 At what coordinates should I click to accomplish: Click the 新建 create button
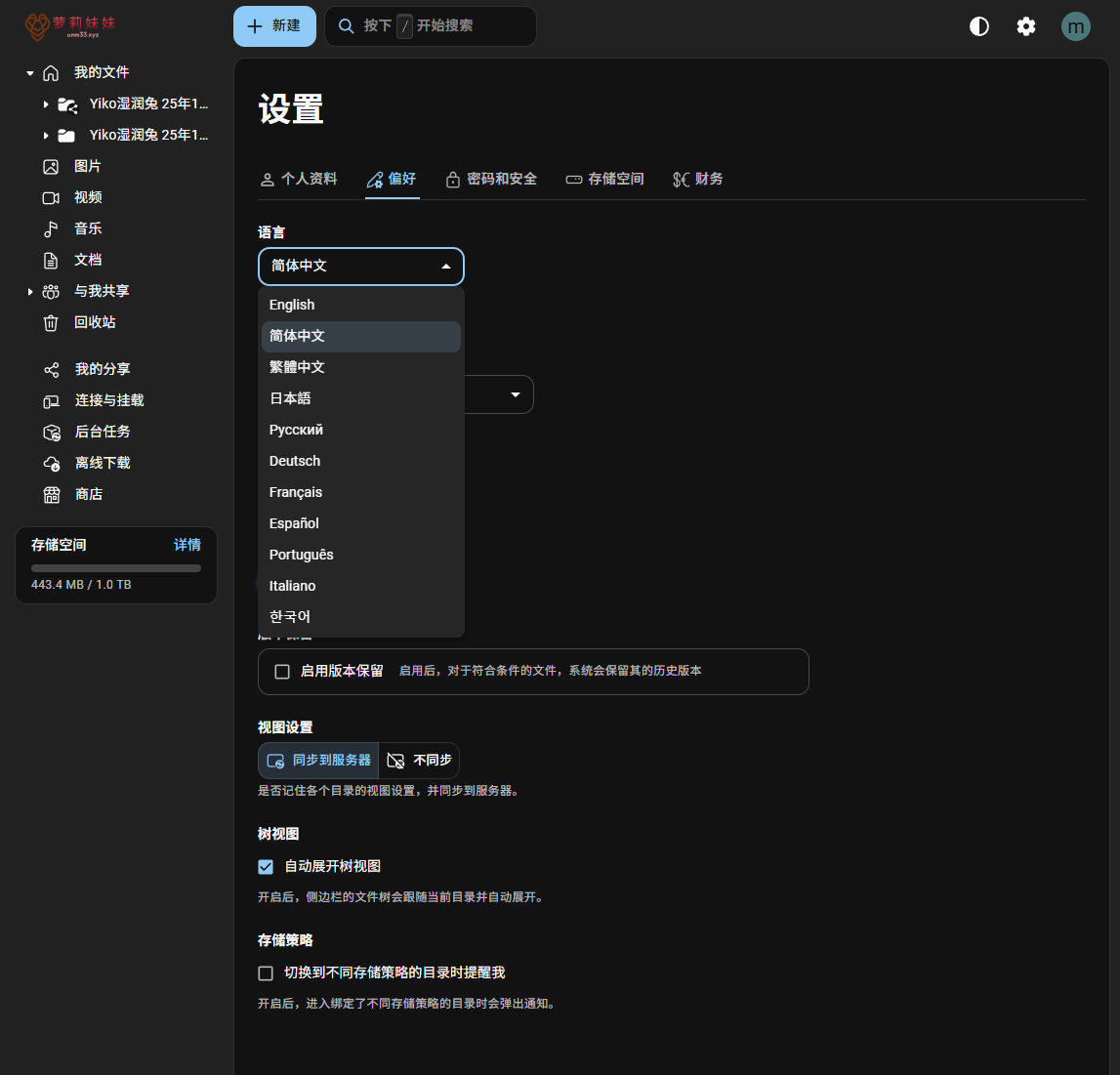point(274,26)
